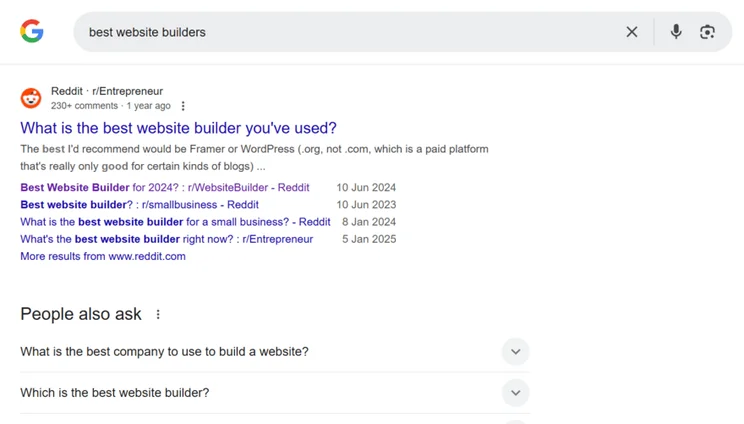Screen dimensions: 744x424
Task: Start voice search with the microphone icon
Action: 676,32
